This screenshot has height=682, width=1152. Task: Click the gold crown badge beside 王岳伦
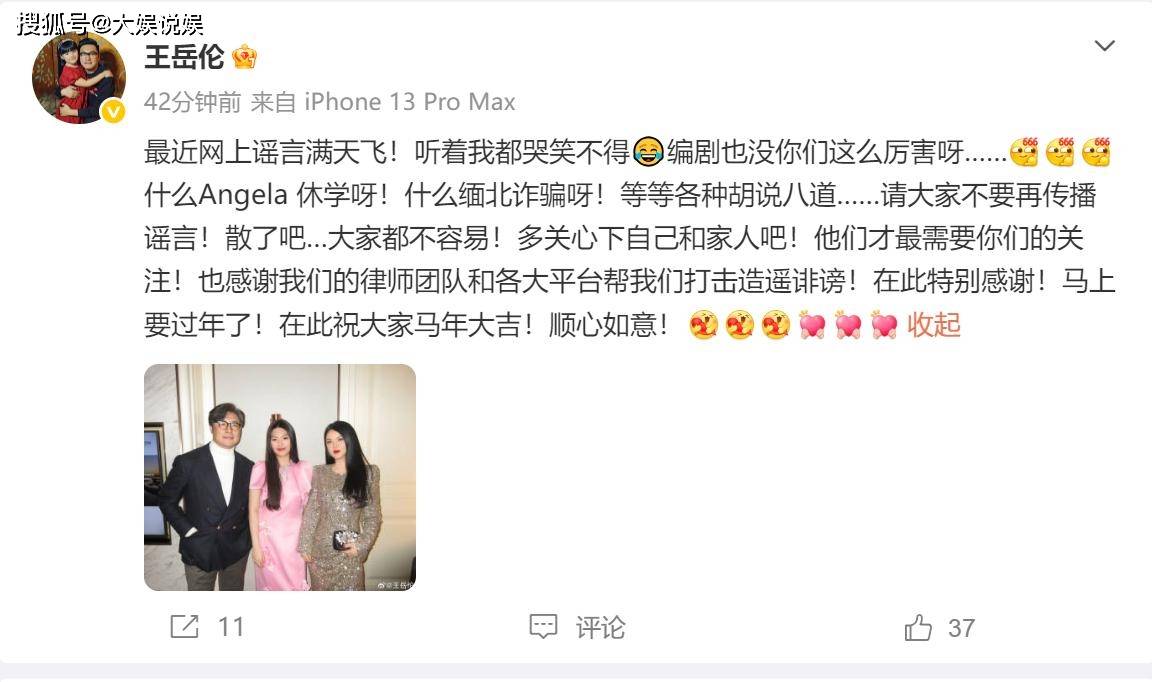tap(244, 57)
